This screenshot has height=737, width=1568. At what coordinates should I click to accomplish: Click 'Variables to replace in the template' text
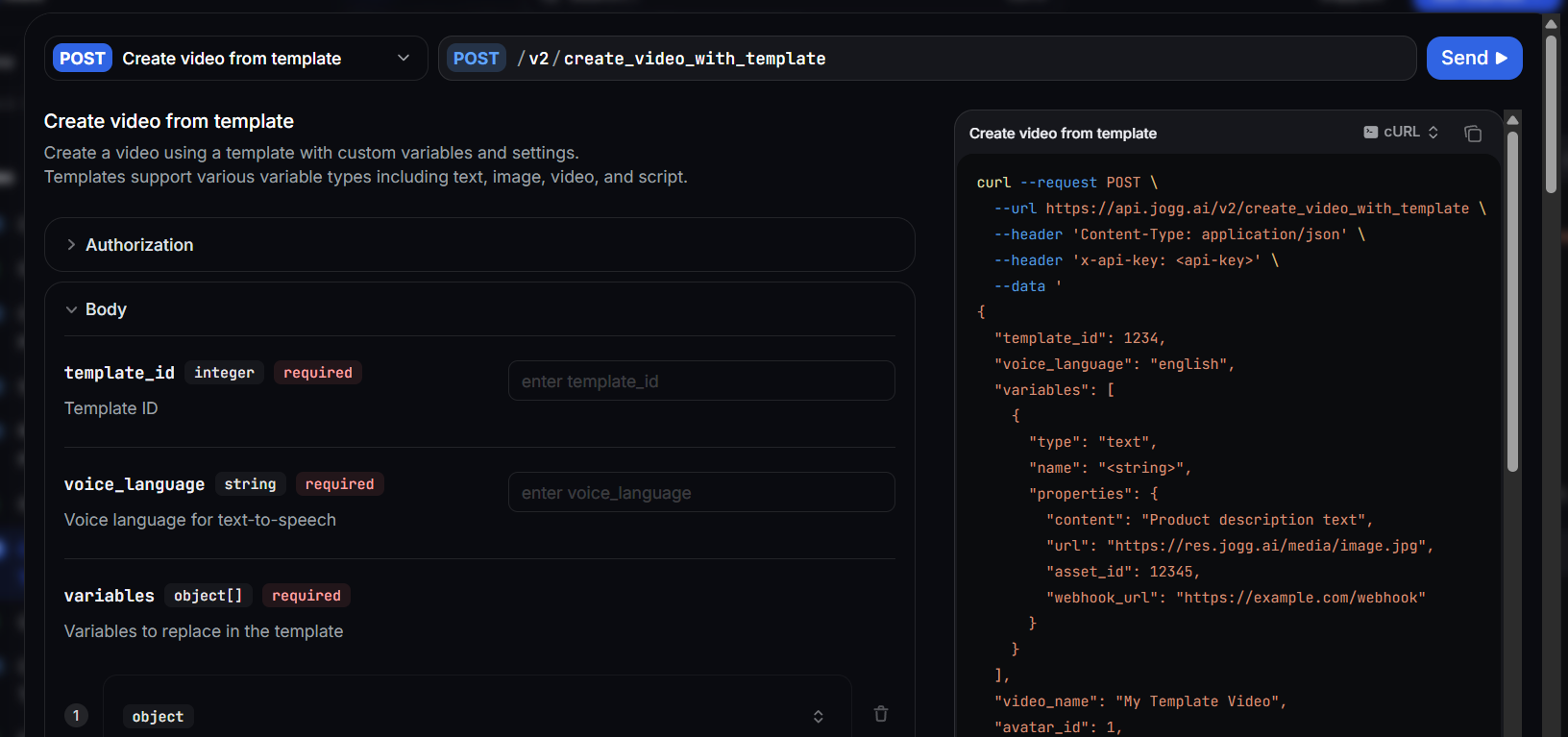tap(204, 631)
